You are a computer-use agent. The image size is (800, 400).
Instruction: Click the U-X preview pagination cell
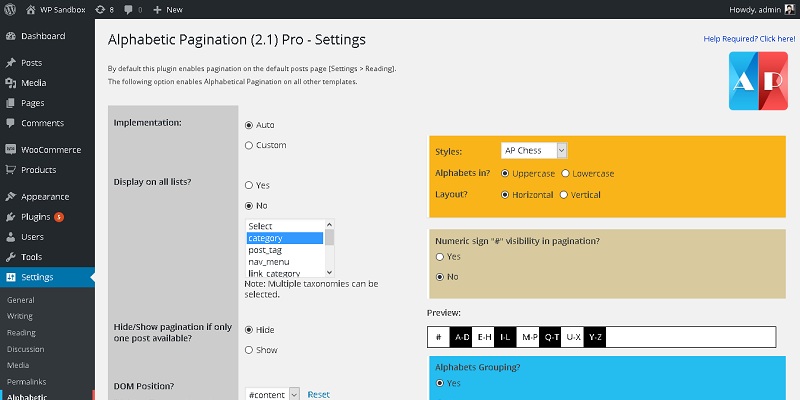[x=572, y=337]
